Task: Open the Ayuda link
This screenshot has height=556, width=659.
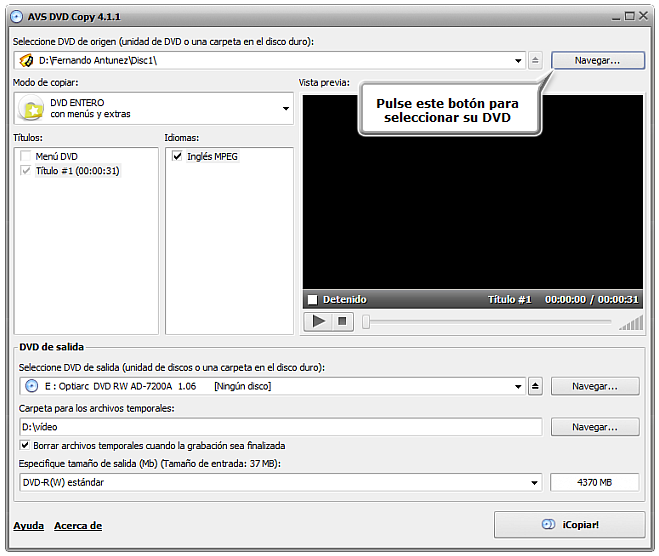Action: click(29, 526)
